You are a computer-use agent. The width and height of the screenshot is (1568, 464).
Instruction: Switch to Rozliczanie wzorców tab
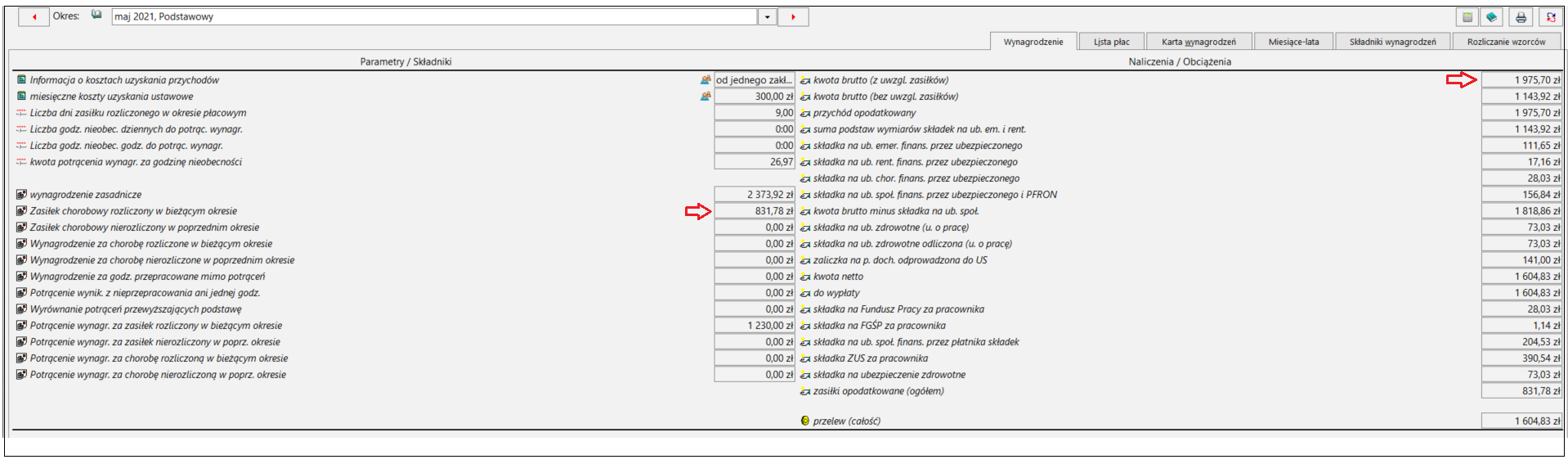pos(1506,42)
